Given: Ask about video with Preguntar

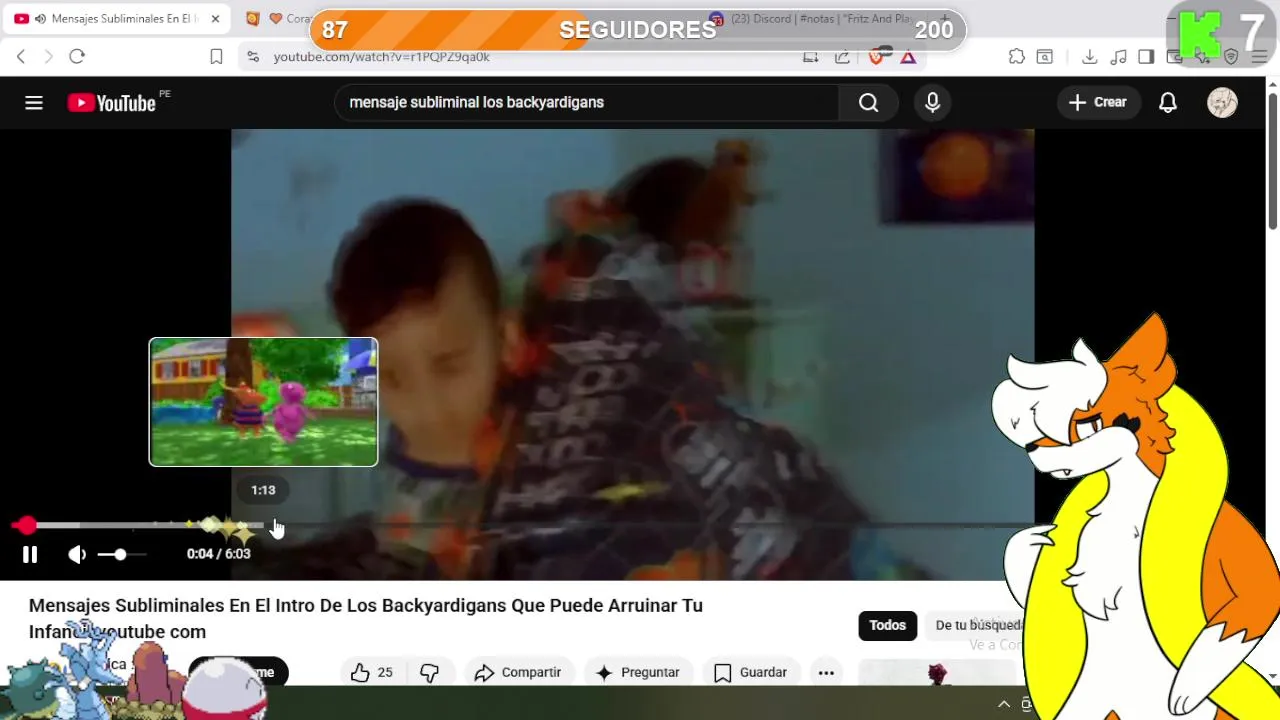Looking at the screenshot, I should click(637, 672).
